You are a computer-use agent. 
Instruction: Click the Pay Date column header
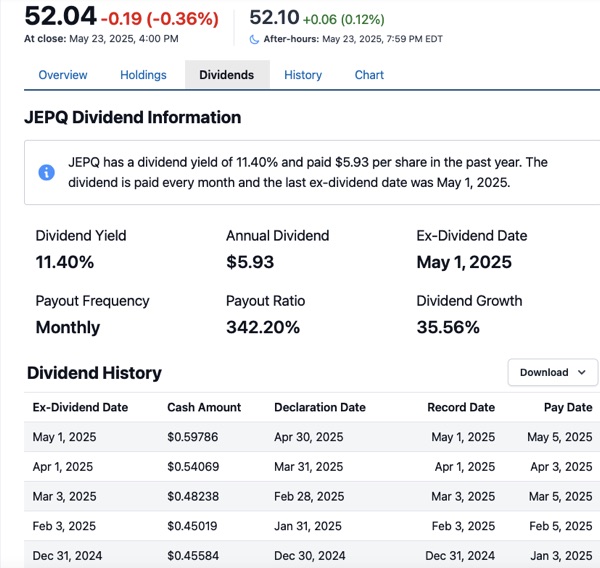click(x=567, y=407)
